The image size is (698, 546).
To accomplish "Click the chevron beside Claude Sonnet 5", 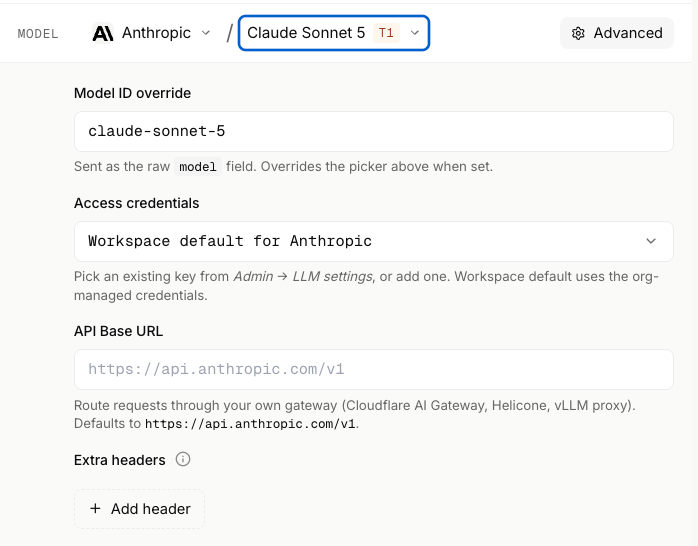I will coord(414,33).
